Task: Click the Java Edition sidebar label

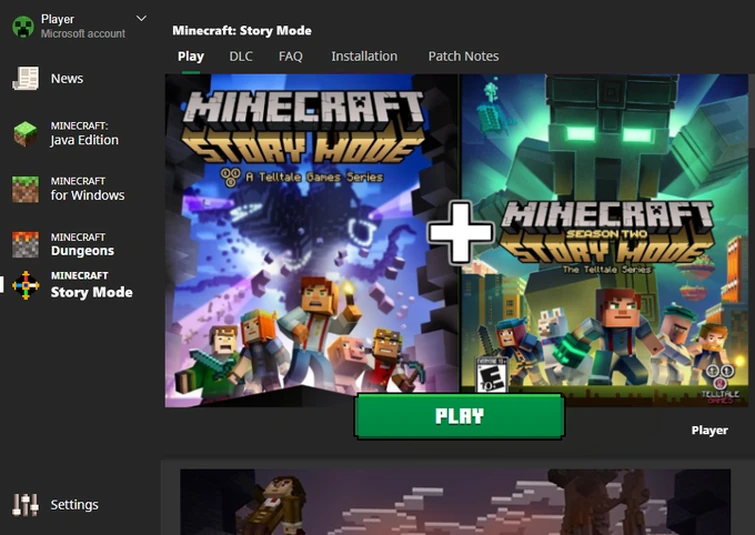Action: (x=85, y=133)
